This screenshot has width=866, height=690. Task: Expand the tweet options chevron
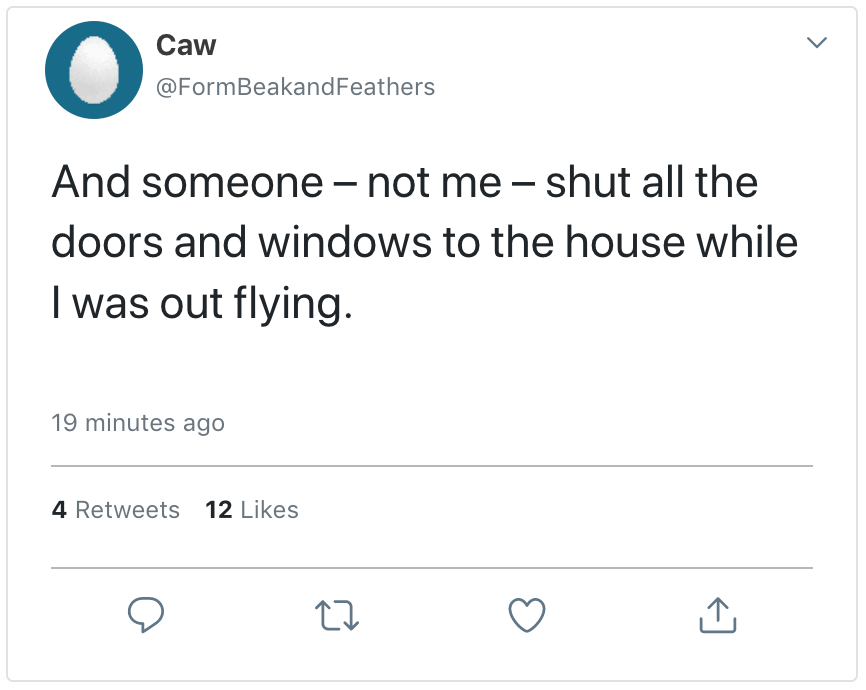click(817, 43)
